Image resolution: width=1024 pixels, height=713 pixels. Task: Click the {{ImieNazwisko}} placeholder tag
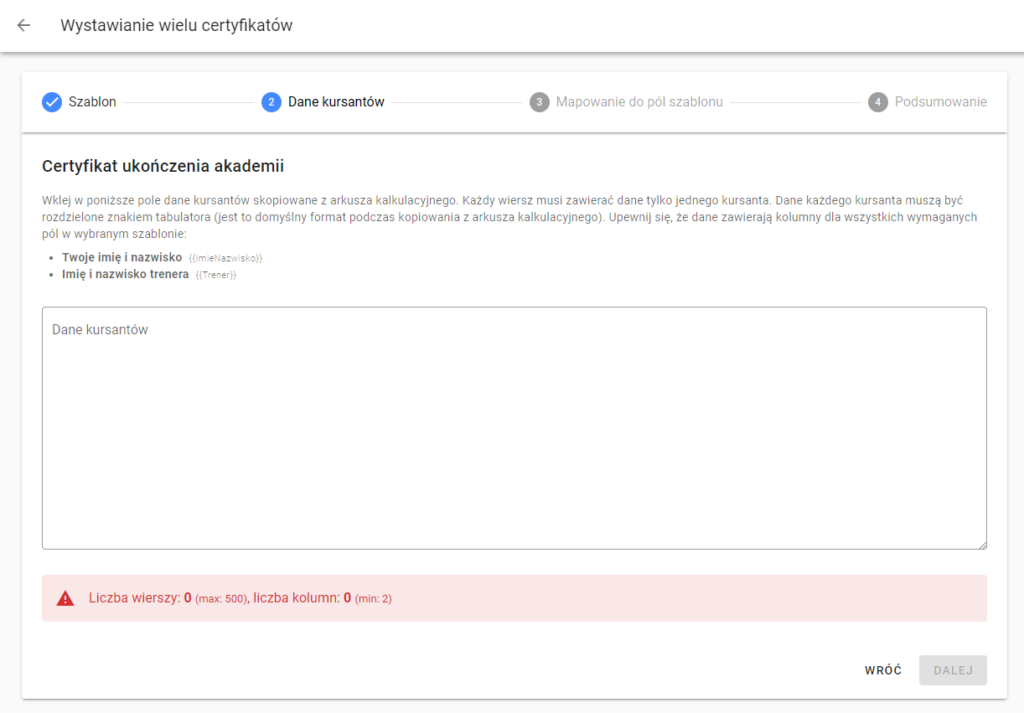coord(225,258)
